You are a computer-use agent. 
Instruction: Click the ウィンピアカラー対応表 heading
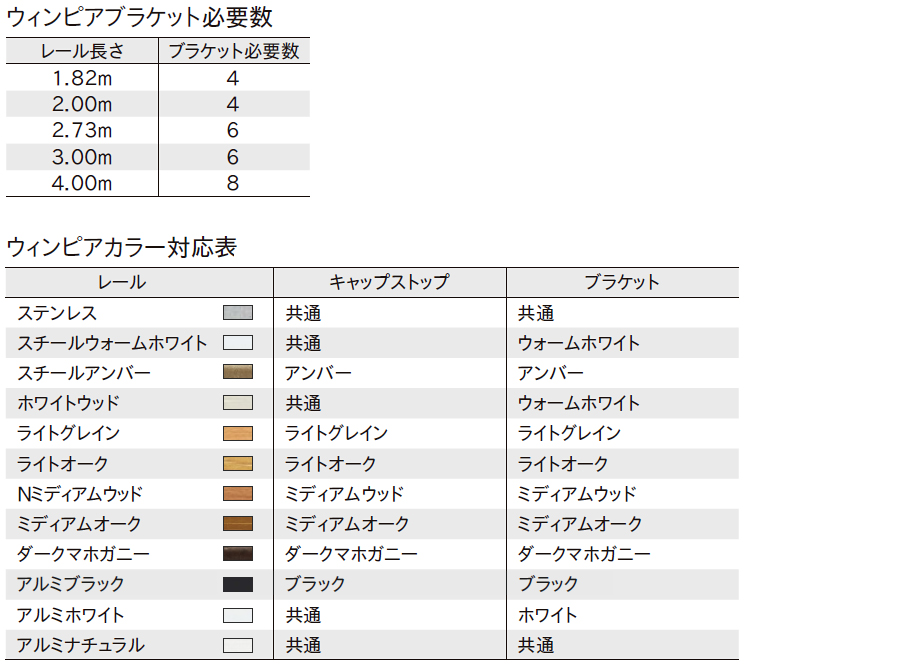pos(121,247)
